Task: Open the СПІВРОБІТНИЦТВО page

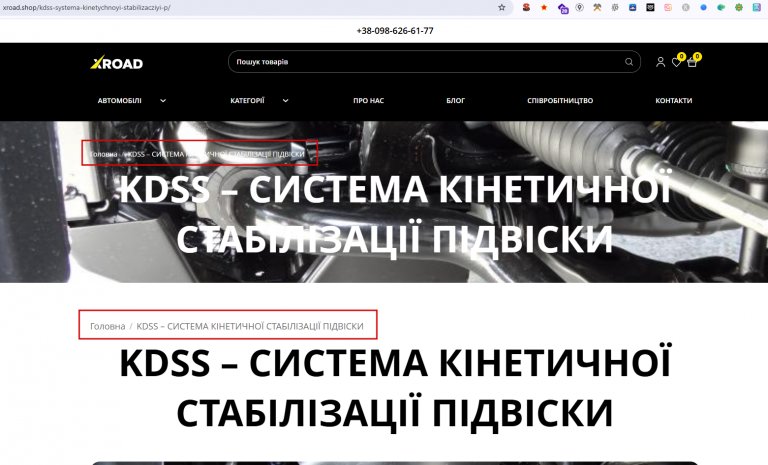Action: 560,100
